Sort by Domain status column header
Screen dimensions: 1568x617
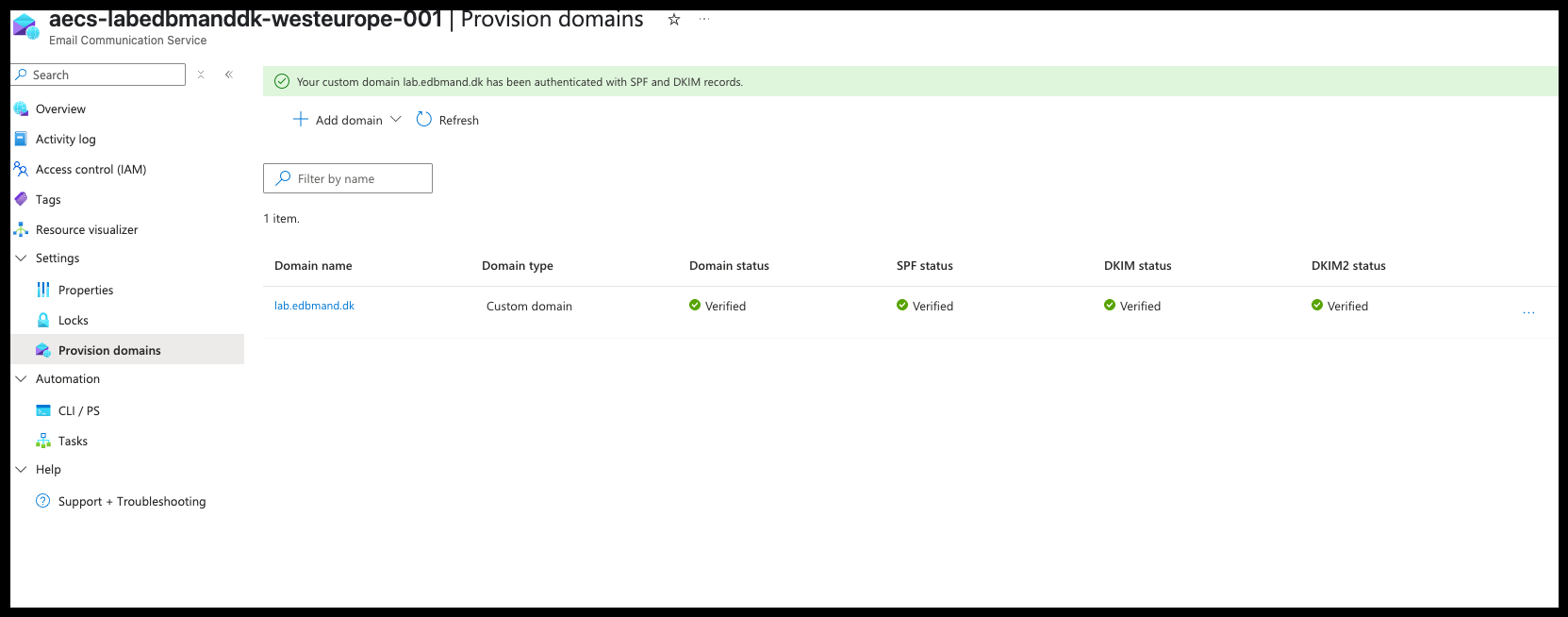click(729, 265)
